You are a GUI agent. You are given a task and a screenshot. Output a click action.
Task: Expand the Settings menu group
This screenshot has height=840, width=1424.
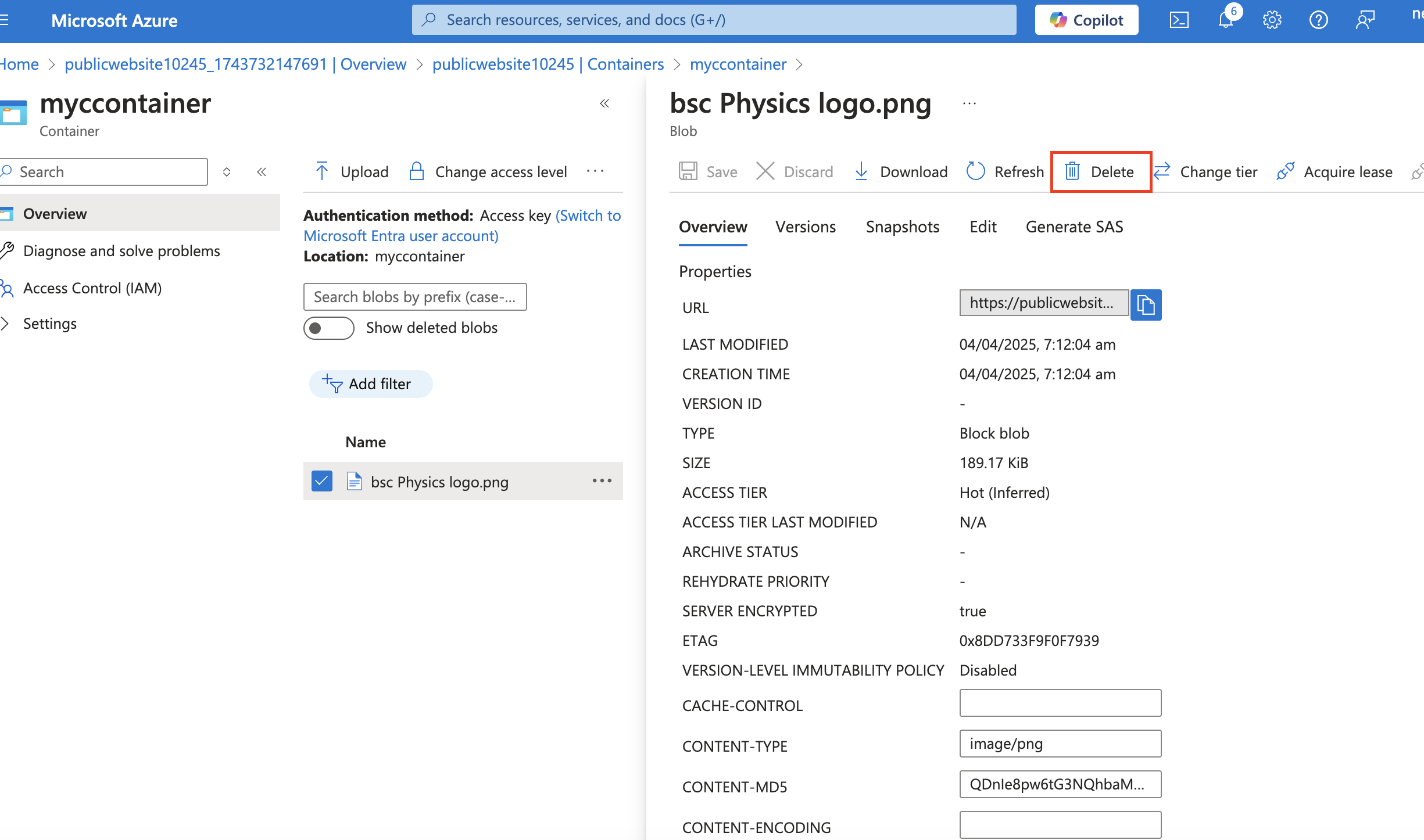click(49, 324)
